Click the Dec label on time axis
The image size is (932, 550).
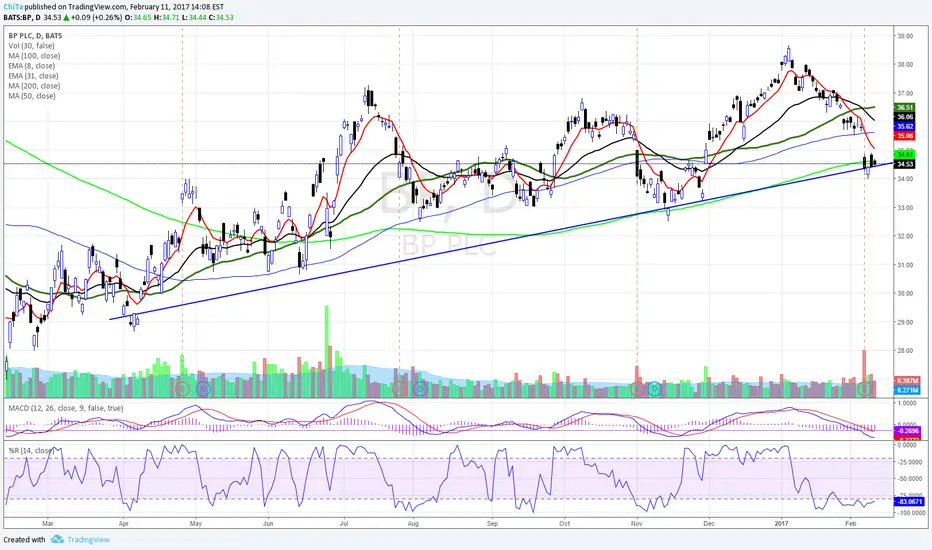pyautogui.click(x=709, y=524)
